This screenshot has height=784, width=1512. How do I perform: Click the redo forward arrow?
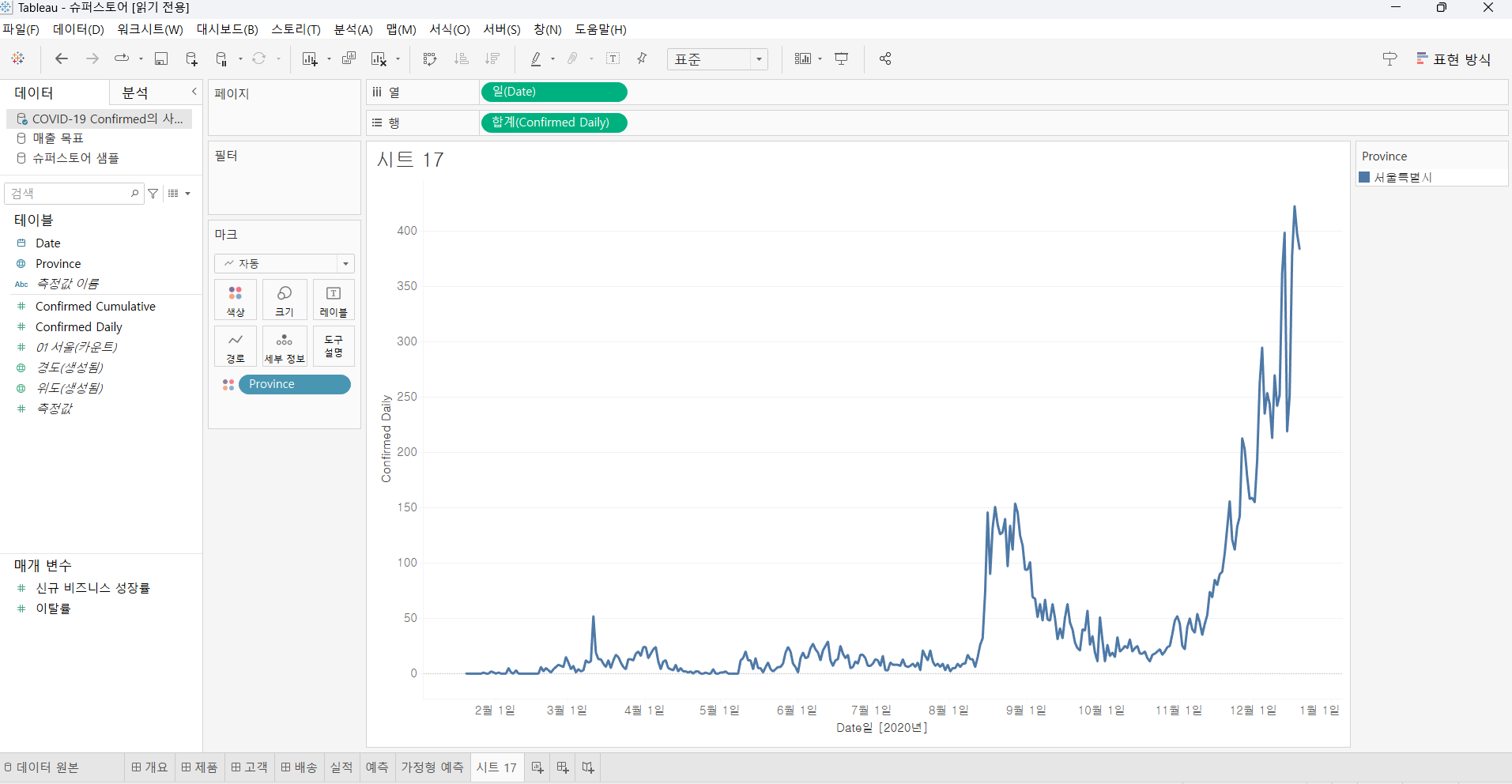point(92,58)
